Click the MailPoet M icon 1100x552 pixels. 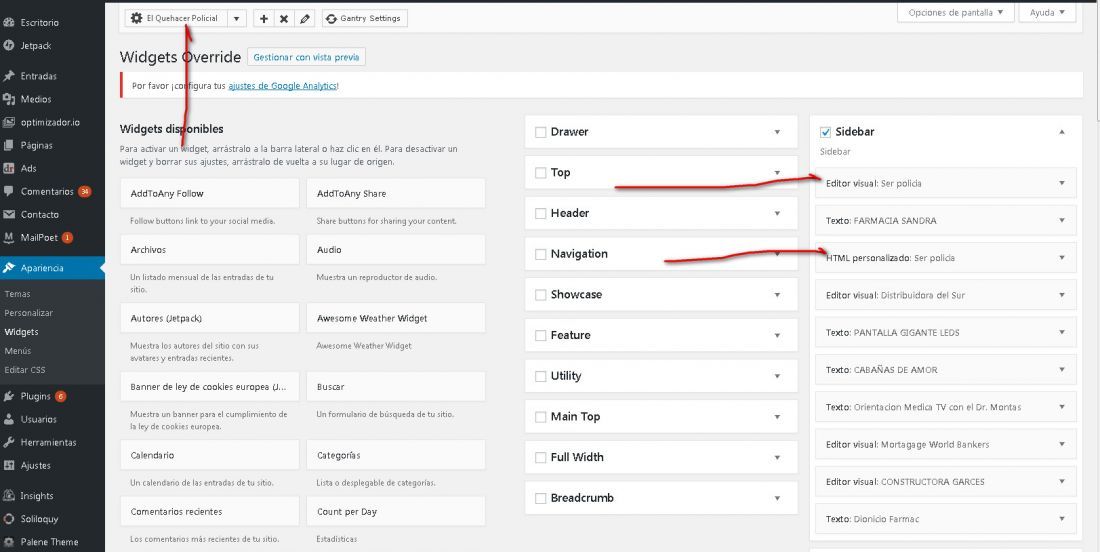tap(9, 238)
